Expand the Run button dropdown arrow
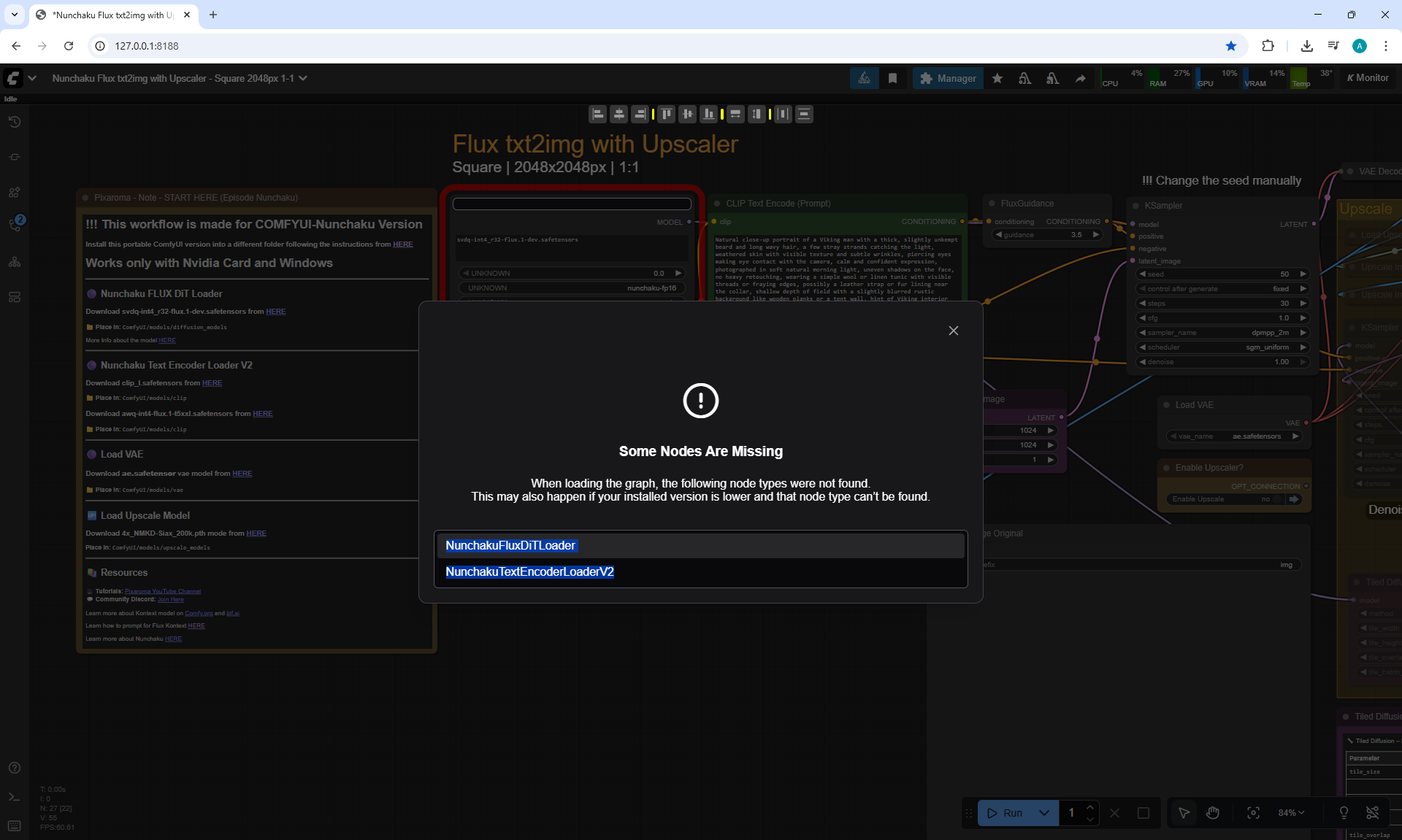This screenshot has height=840, width=1402. click(1044, 813)
